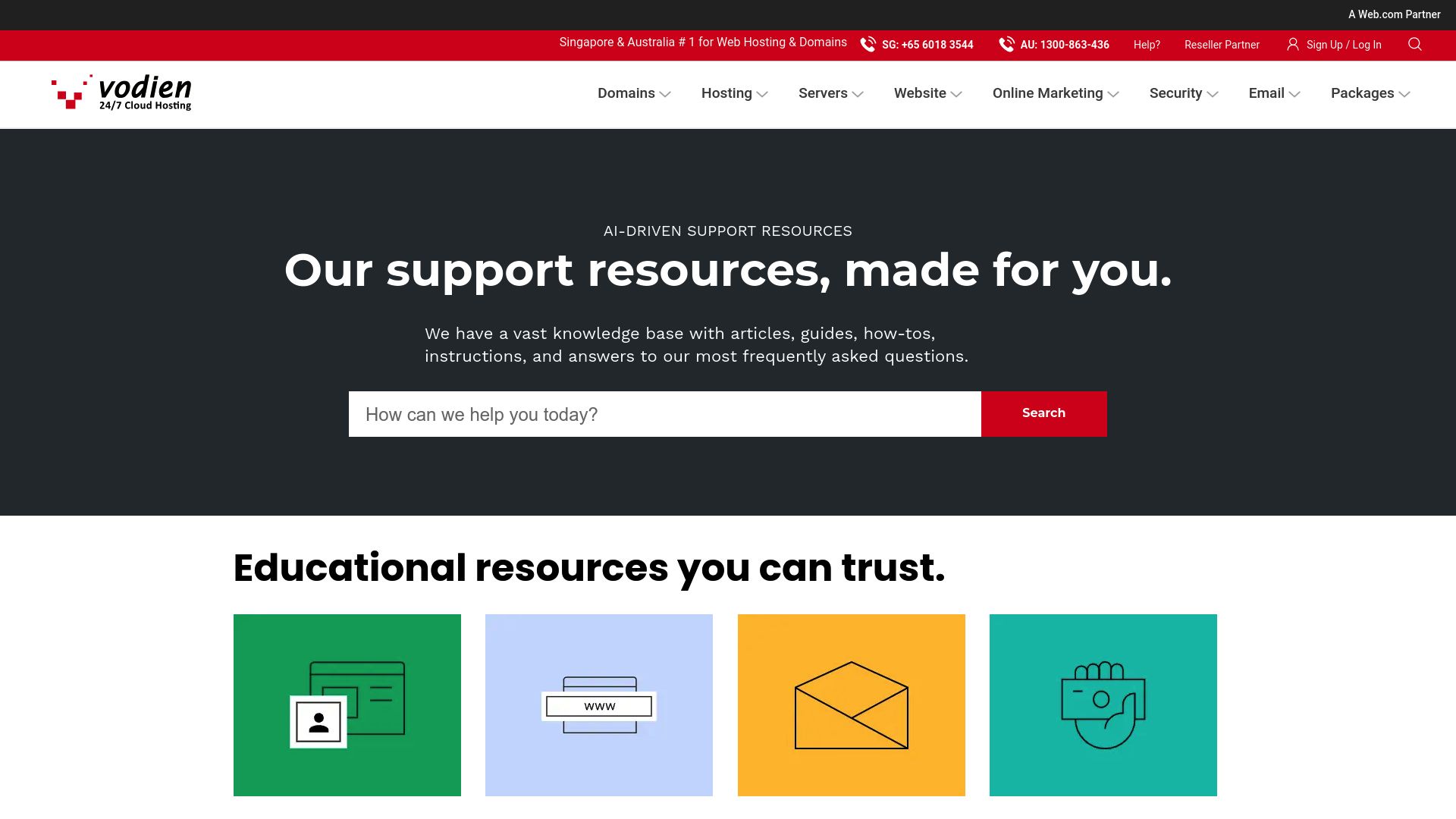1456x819 pixels.
Task: Expand the Hosting dropdown menu
Action: [735, 93]
